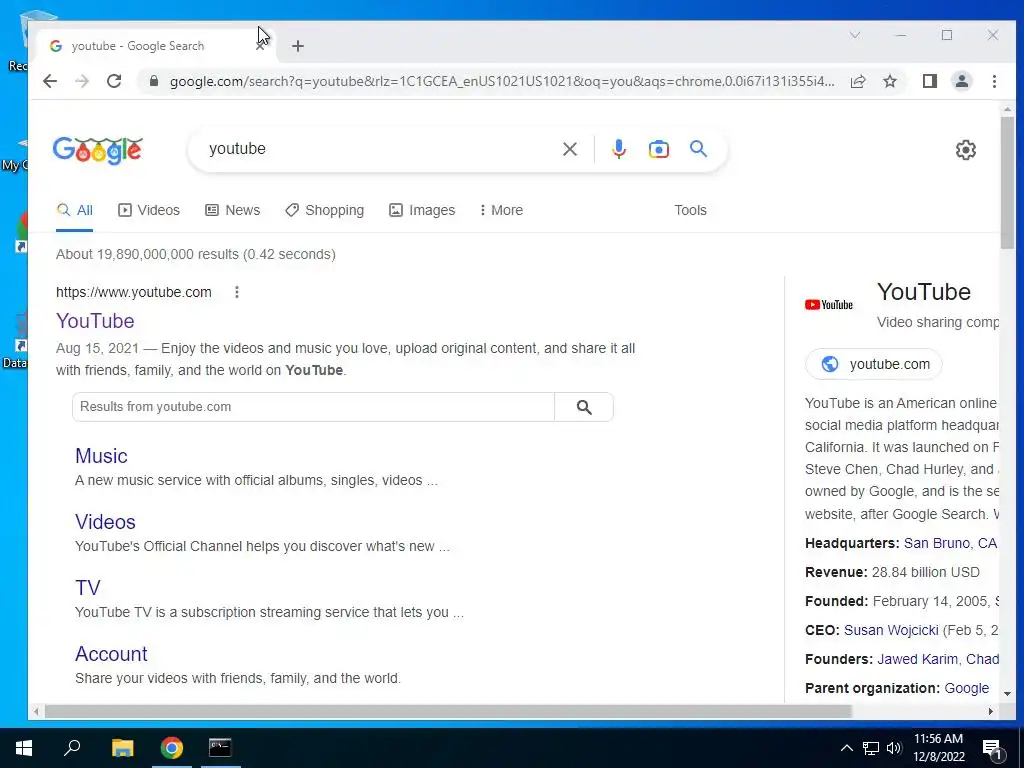Image resolution: width=1024 pixels, height=768 pixels.
Task: Search by image using camera icon
Action: pos(658,149)
